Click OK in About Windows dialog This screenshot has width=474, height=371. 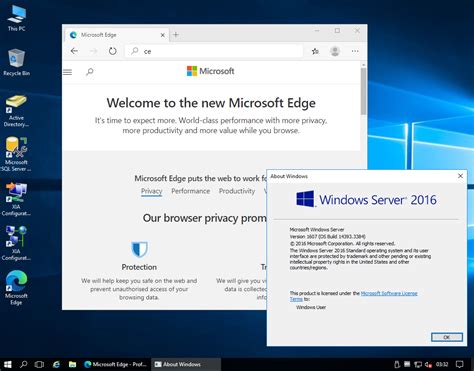click(x=447, y=337)
